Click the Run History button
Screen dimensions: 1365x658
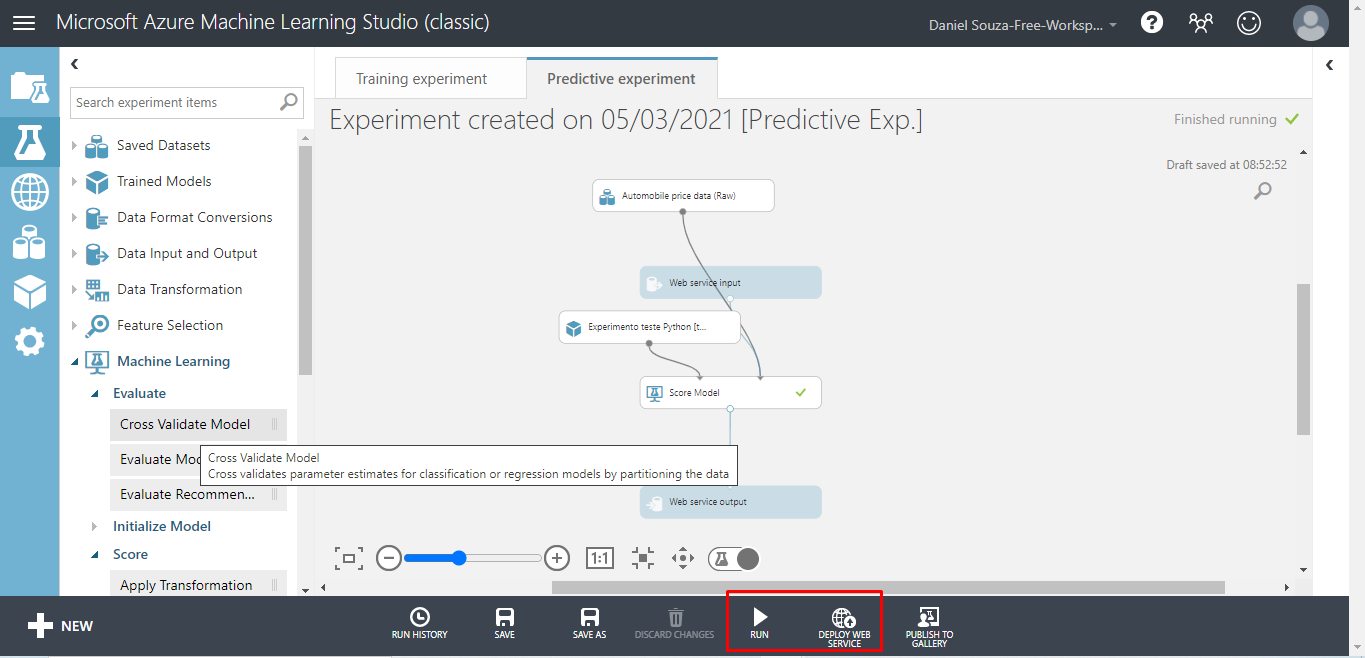(x=420, y=624)
